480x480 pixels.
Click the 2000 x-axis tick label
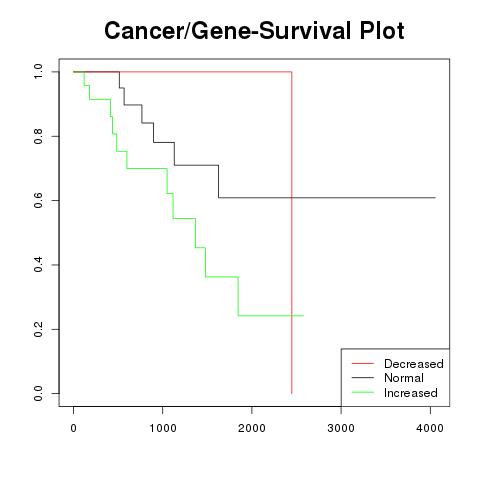(x=252, y=428)
